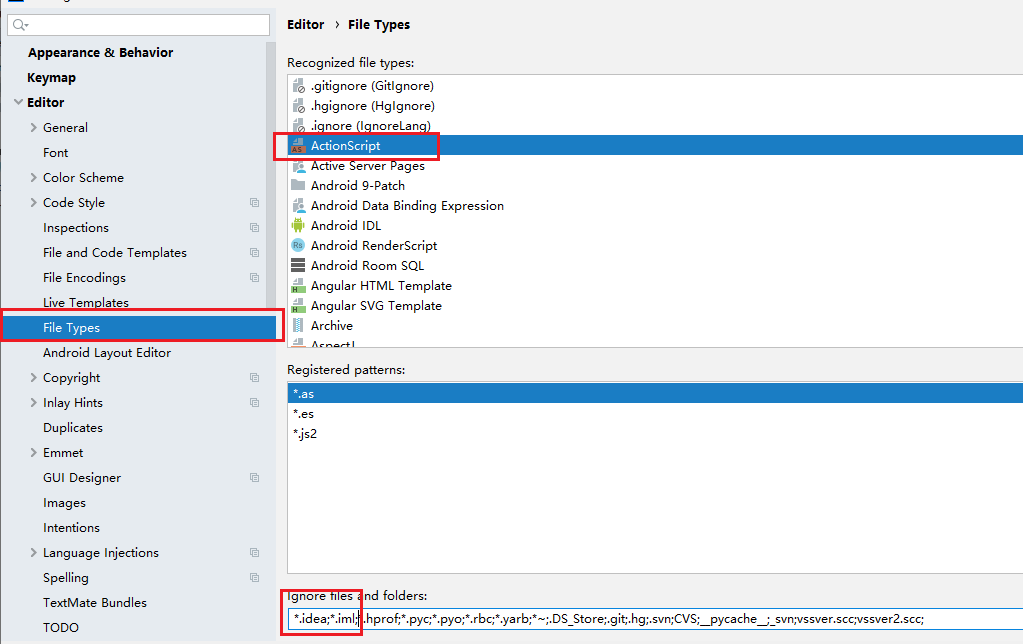Click the search magnifier icon in settings
Viewport: 1023px width, 644px height.
tap(20, 25)
